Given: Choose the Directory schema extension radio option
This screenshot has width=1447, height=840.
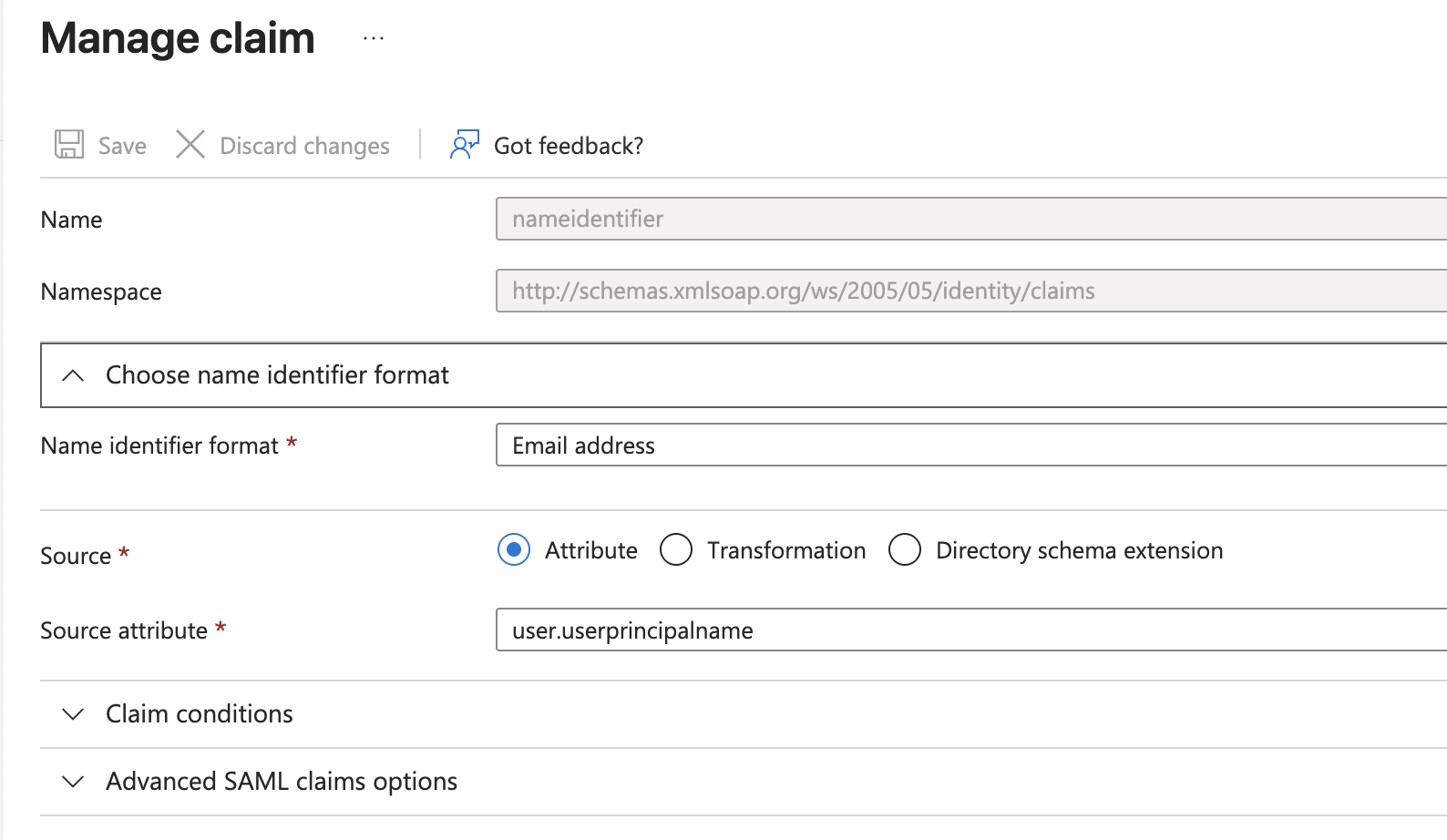Looking at the screenshot, I should point(905,550).
